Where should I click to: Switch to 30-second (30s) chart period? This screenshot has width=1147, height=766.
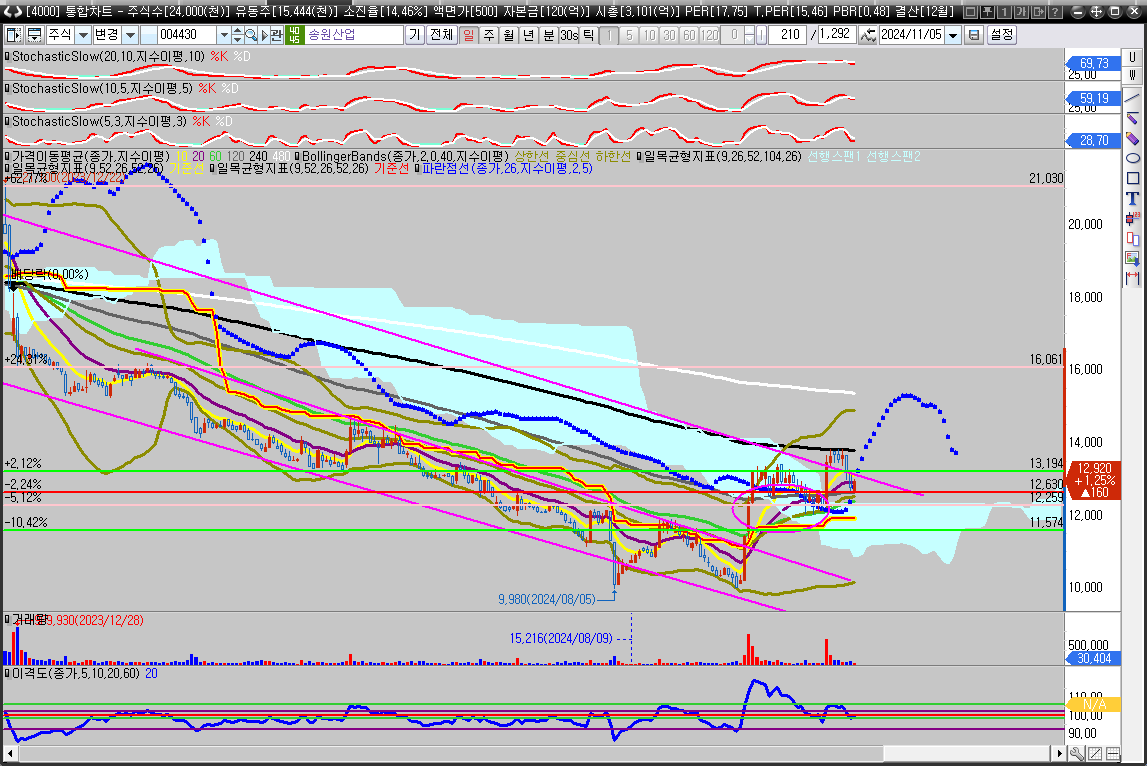coord(568,34)
